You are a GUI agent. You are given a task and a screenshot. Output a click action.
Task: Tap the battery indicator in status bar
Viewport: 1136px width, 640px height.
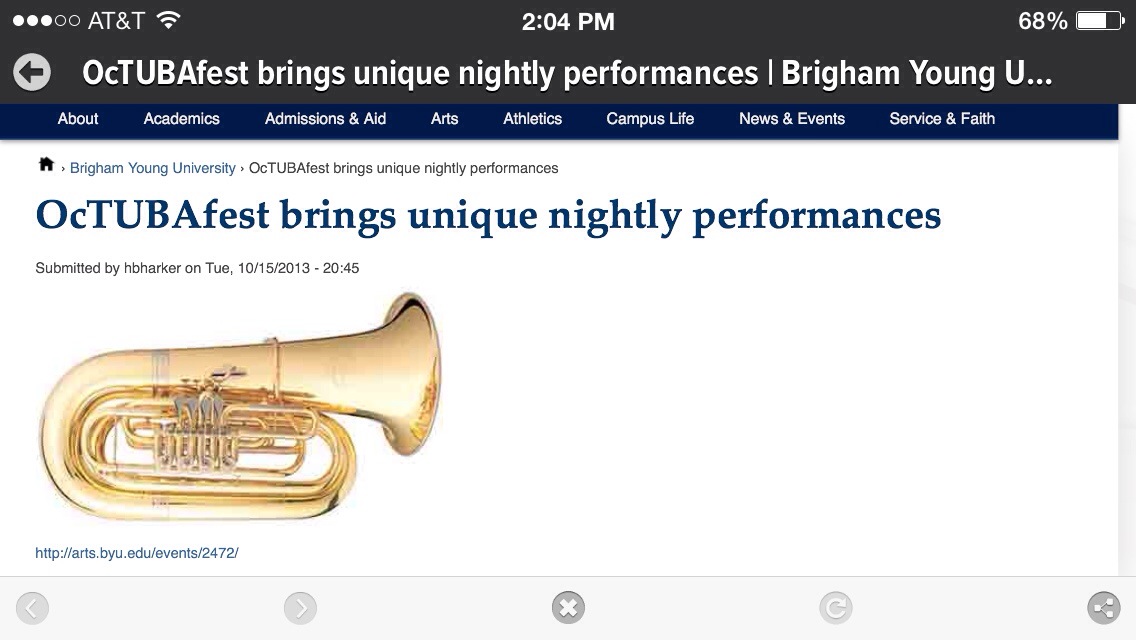pos(1100,21)
